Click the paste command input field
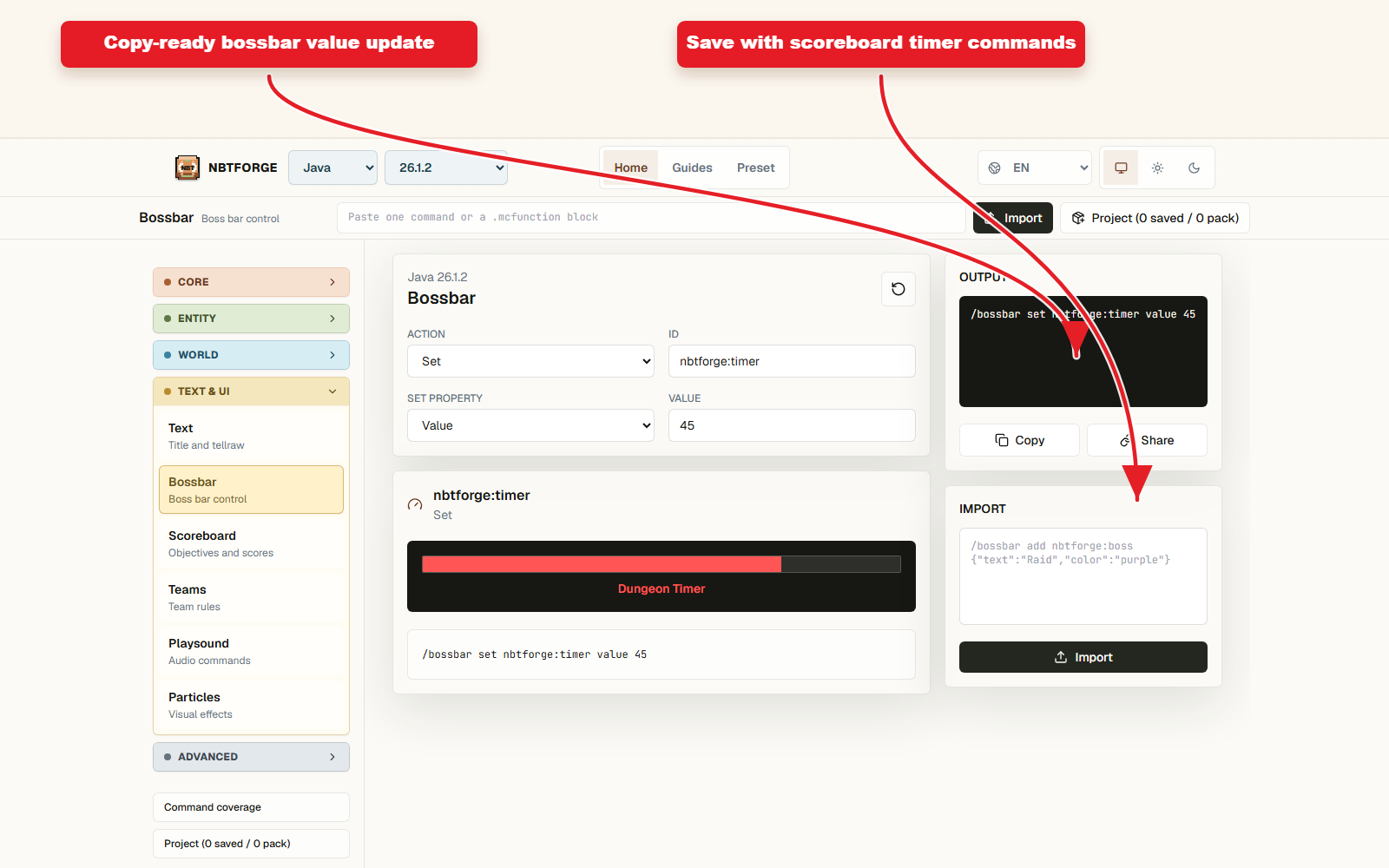This screenshot has width=1389, height=868. (651, 218)
